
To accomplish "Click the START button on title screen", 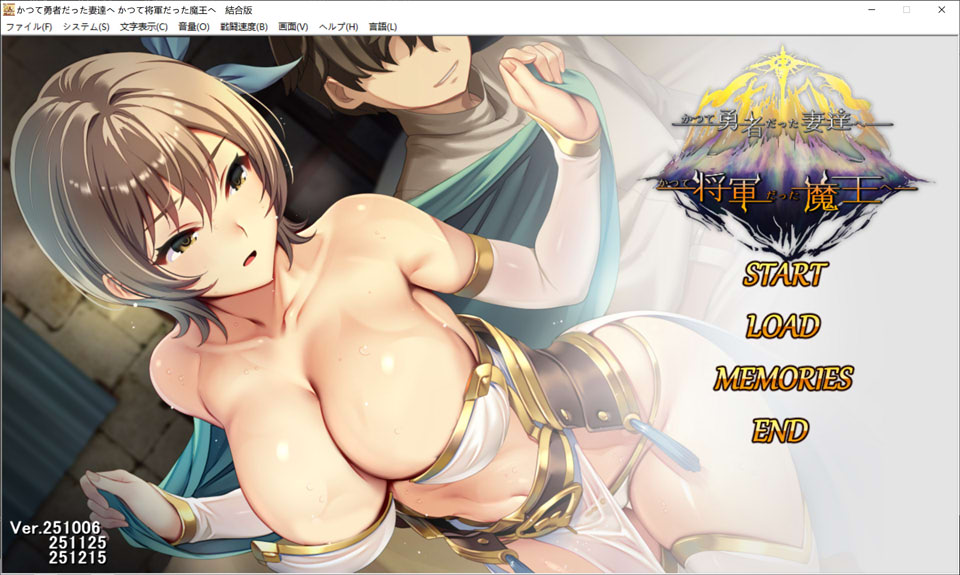I will coord(784,273).
